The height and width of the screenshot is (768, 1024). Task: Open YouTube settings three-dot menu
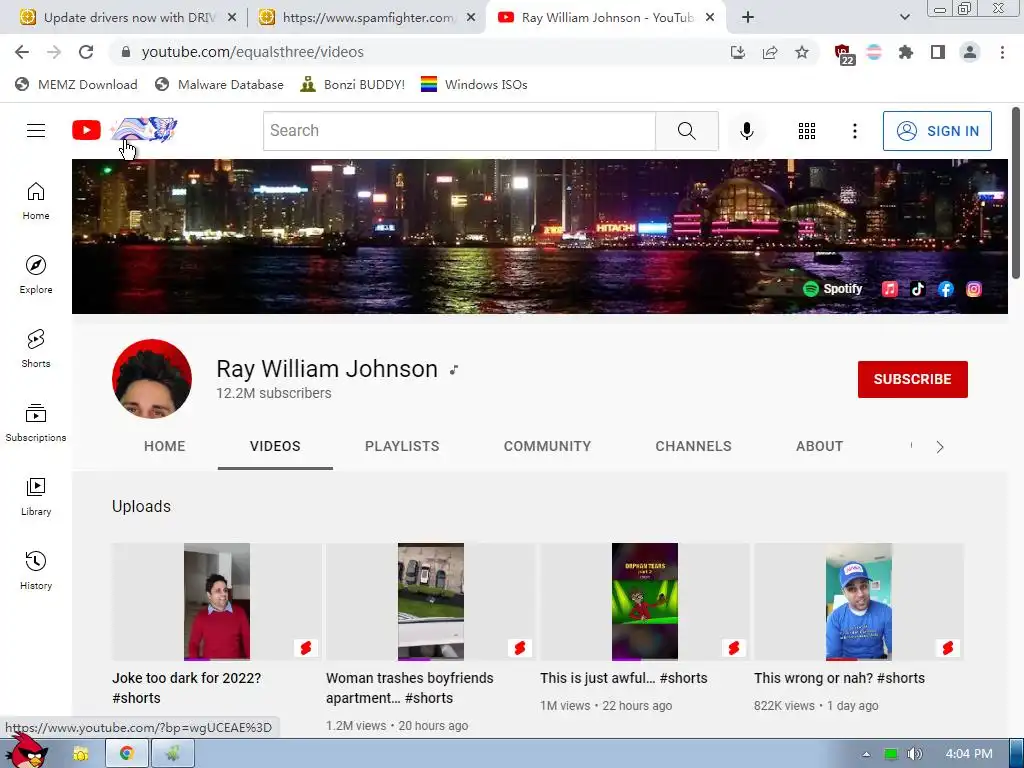pos(854,131)
